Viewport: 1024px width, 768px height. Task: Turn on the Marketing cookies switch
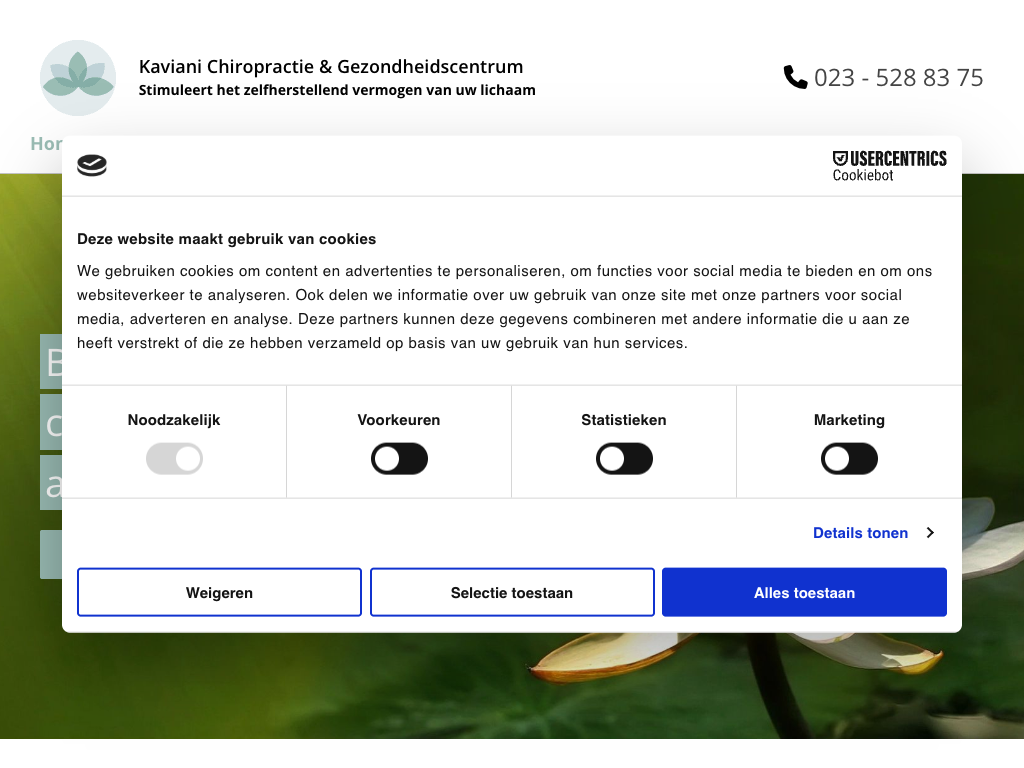coord(849,460)
